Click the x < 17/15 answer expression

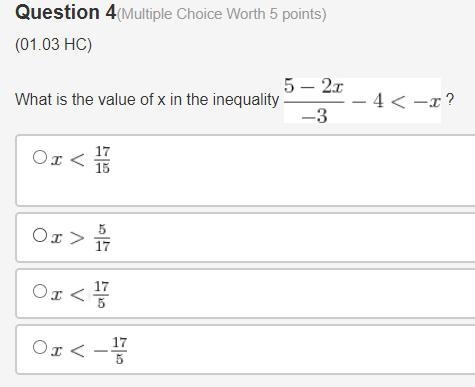click(80, 160)
